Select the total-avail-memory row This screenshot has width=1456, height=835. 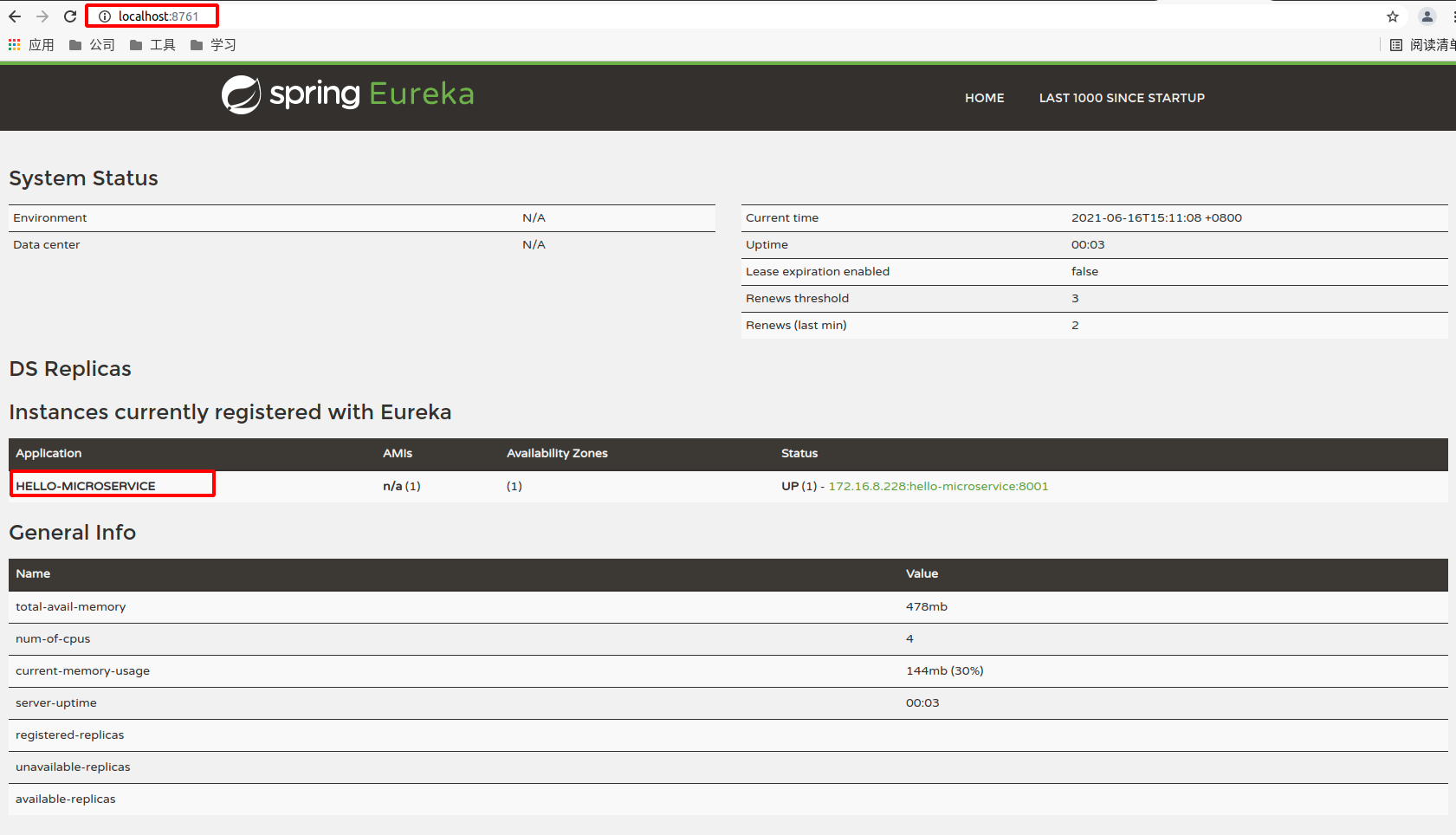pos(728,607)
